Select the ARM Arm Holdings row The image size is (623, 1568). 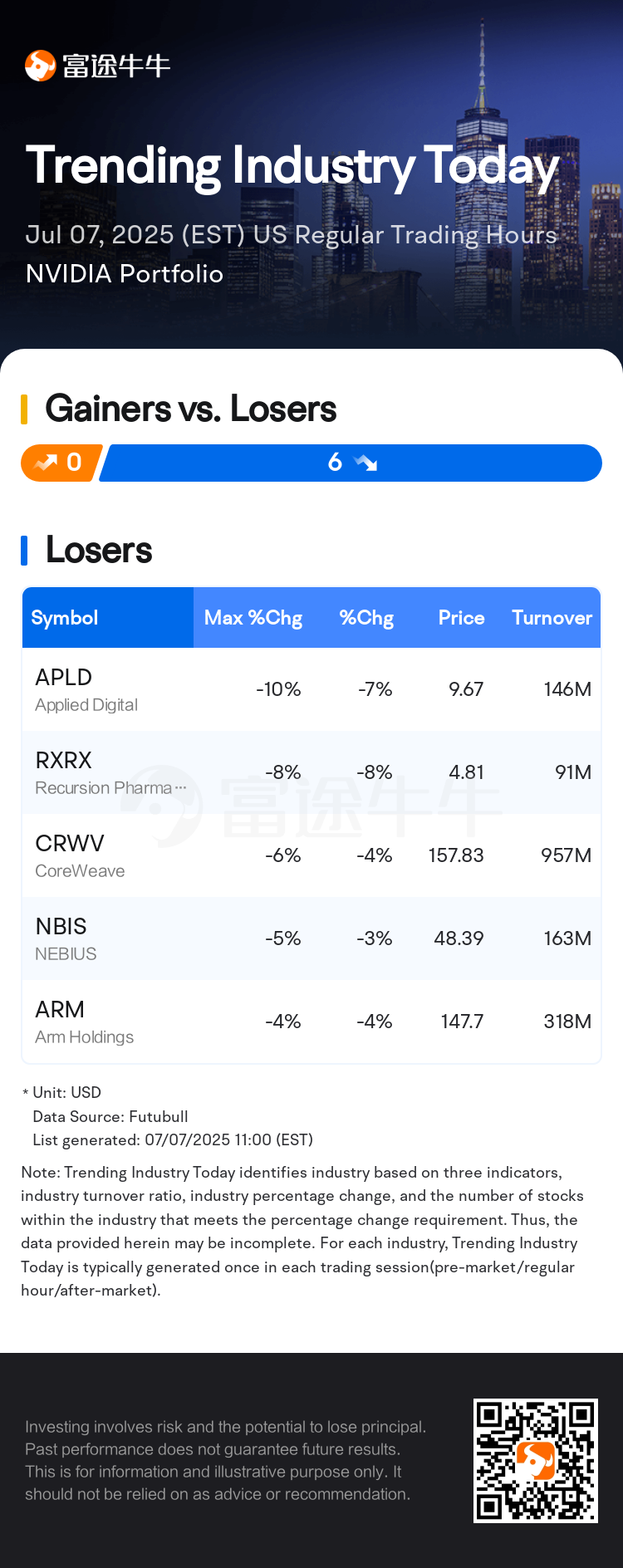click(x=311, y=1022)
